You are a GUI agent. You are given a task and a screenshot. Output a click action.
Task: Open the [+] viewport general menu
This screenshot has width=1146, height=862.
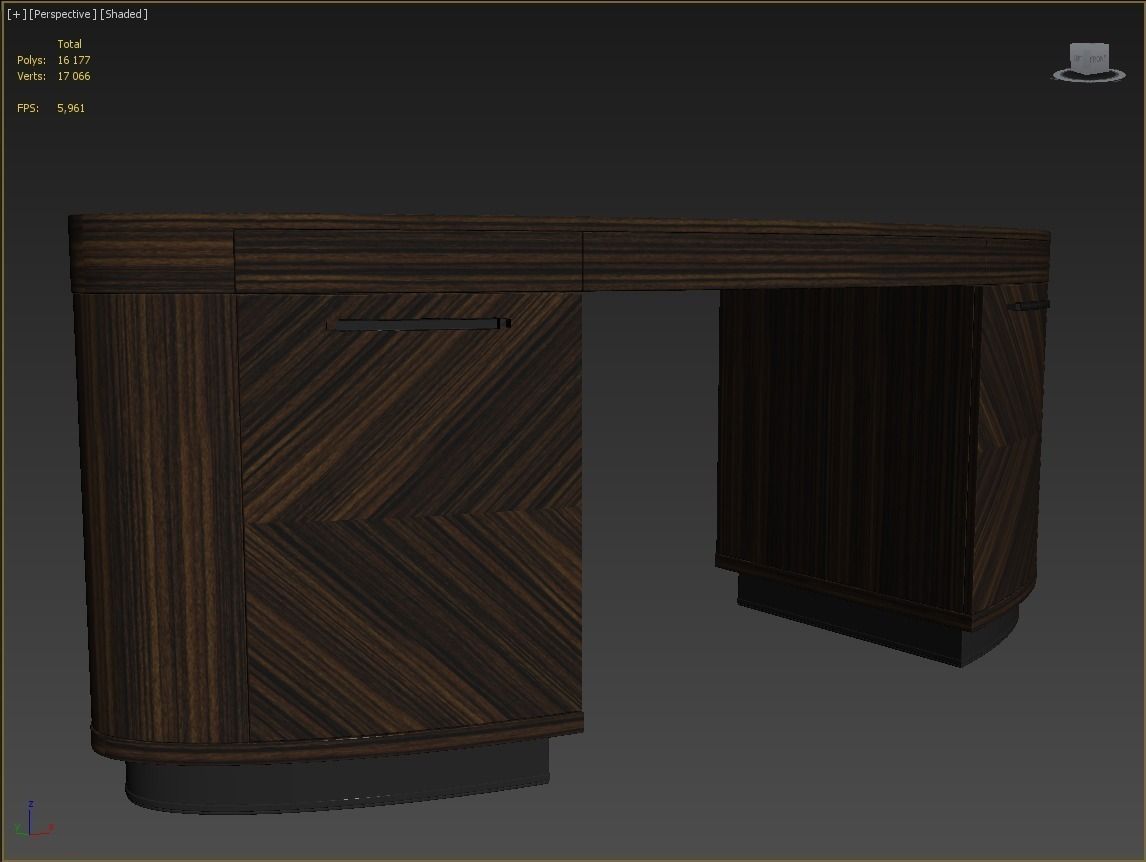16,14
